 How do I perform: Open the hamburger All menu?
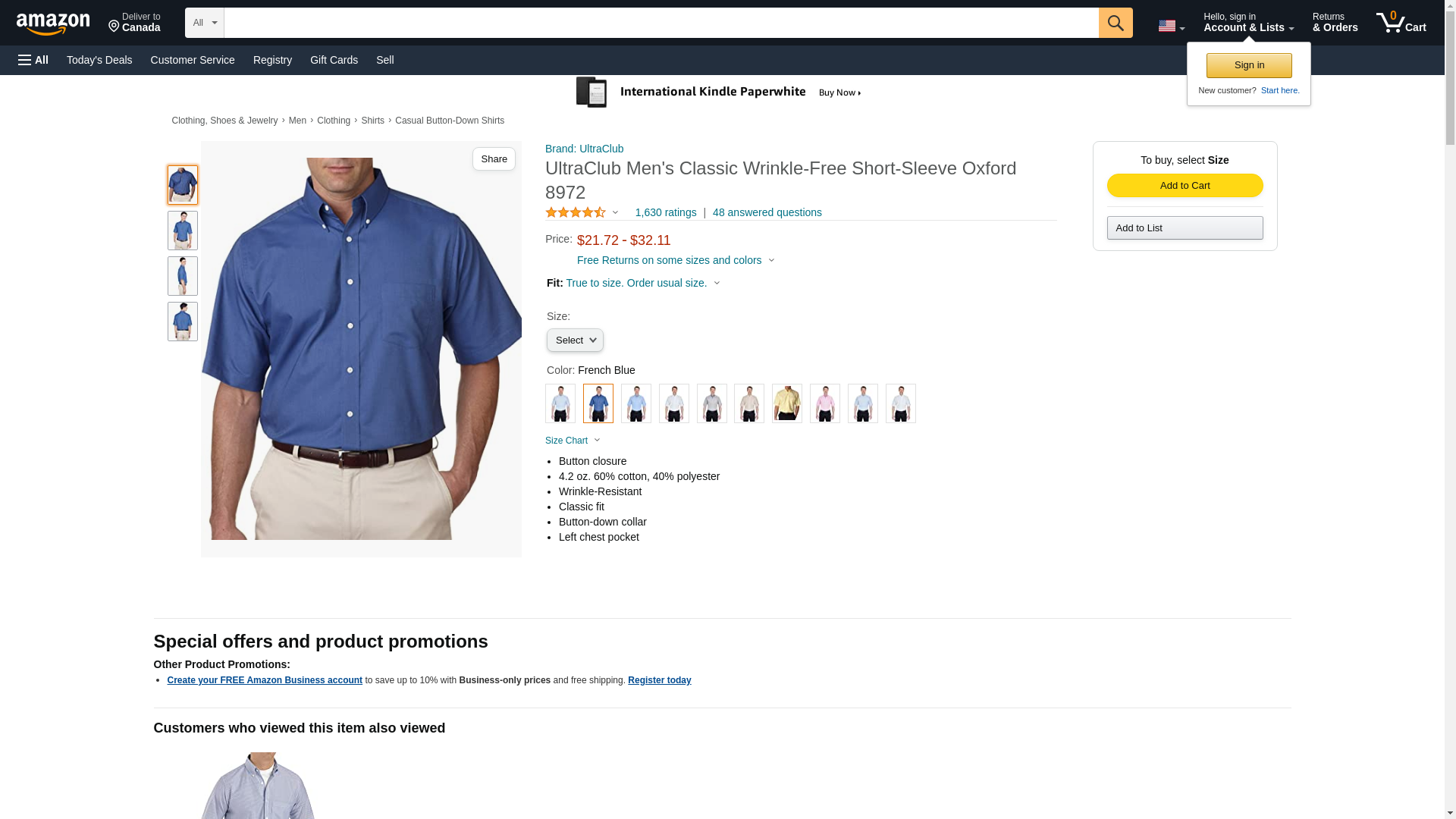coord(33,60)
